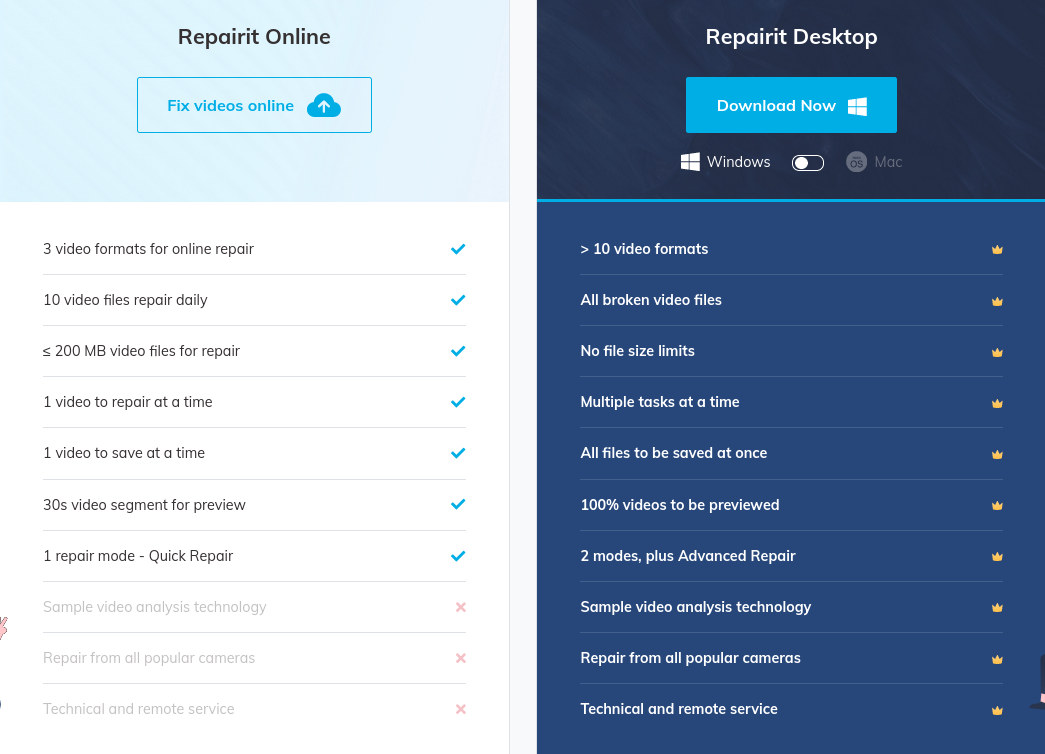Click the checkmark for 3 video formats row
The width and height of the screenshot is (1045, 754).
(458, 249)
